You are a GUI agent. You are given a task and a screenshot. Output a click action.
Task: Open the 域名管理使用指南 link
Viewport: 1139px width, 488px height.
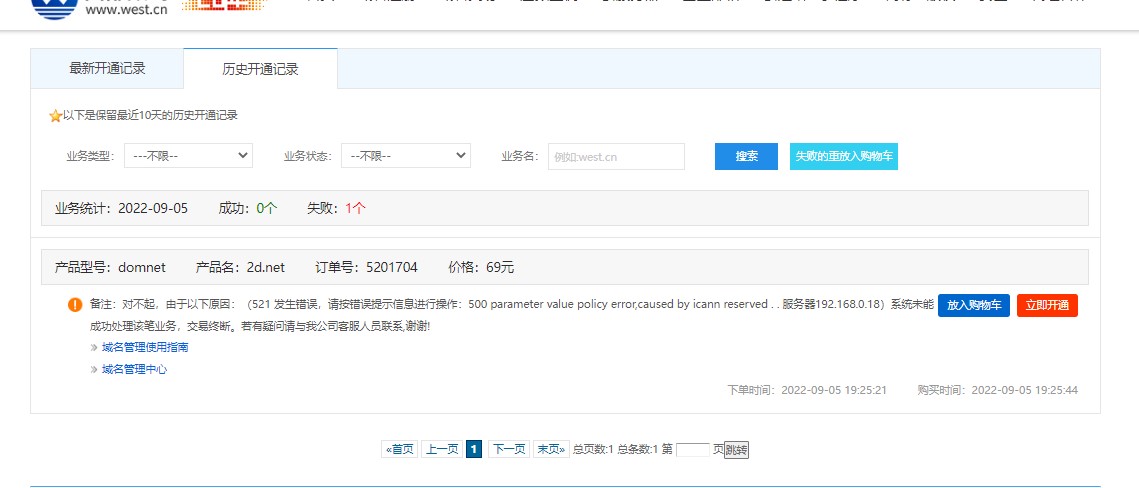pyautogui.click(x=145, y=347)
